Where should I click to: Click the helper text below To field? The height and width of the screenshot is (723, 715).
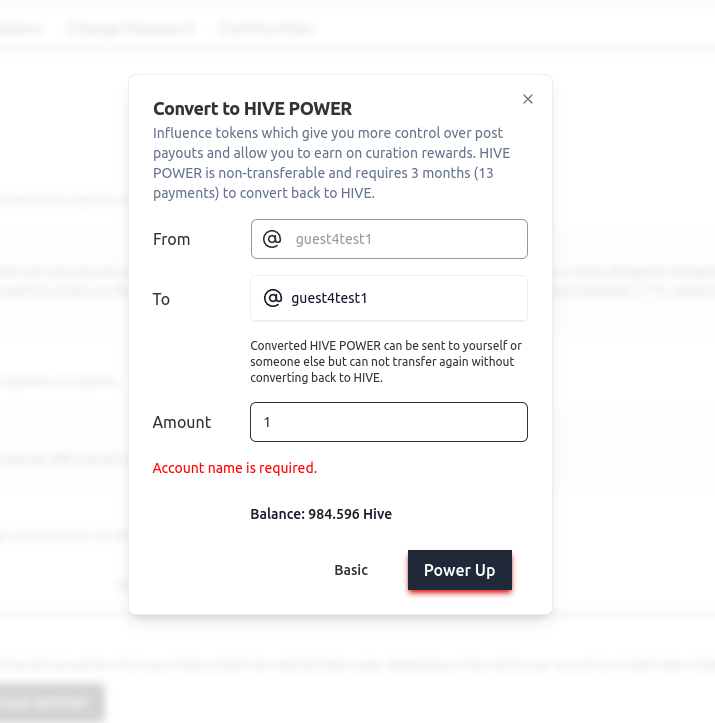coord(385,362)
